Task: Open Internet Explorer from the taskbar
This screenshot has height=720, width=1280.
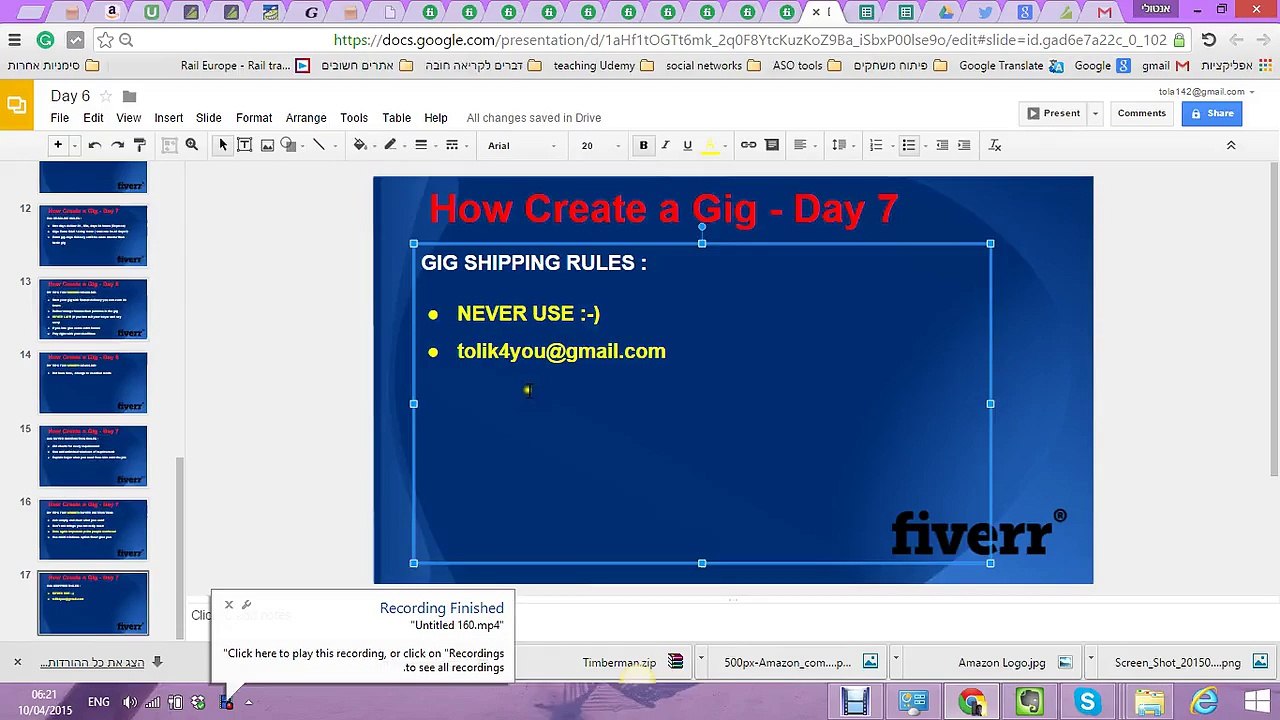Action: pyautogui.click(x=1204, y=702)
